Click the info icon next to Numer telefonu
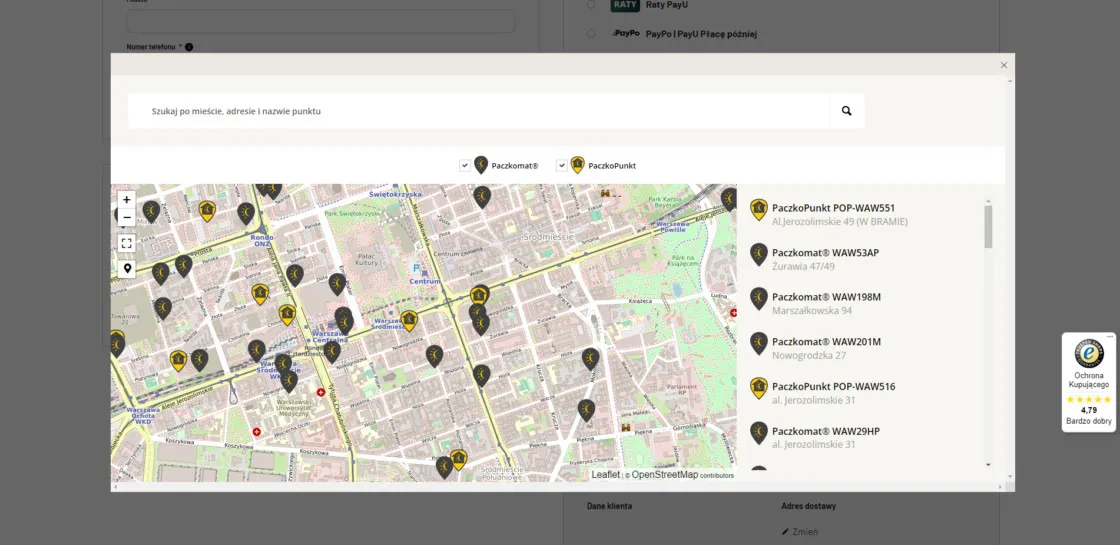This screenshot has width=1120, height=545. tap(189, 47)
